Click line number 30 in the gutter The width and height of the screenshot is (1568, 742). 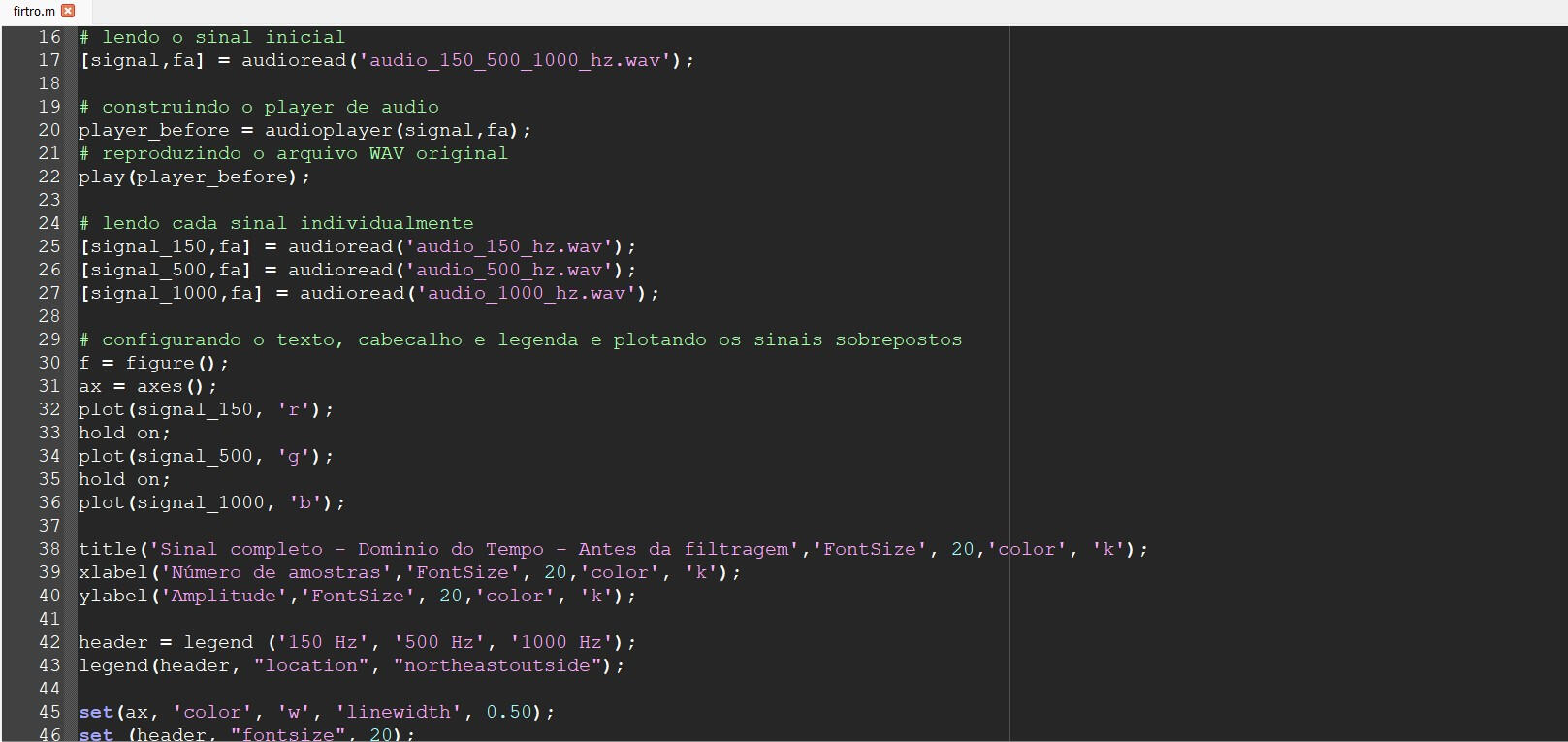[x=48, y=363]
